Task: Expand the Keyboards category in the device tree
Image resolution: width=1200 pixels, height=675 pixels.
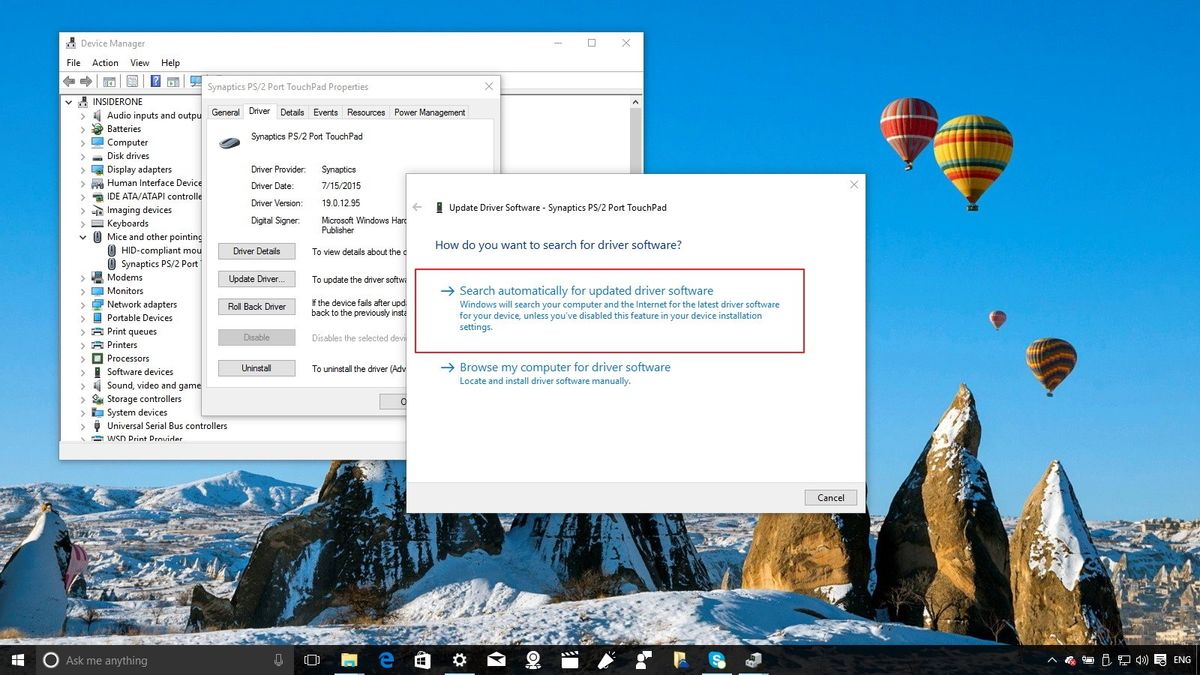Action: click(x=84, y=223)
